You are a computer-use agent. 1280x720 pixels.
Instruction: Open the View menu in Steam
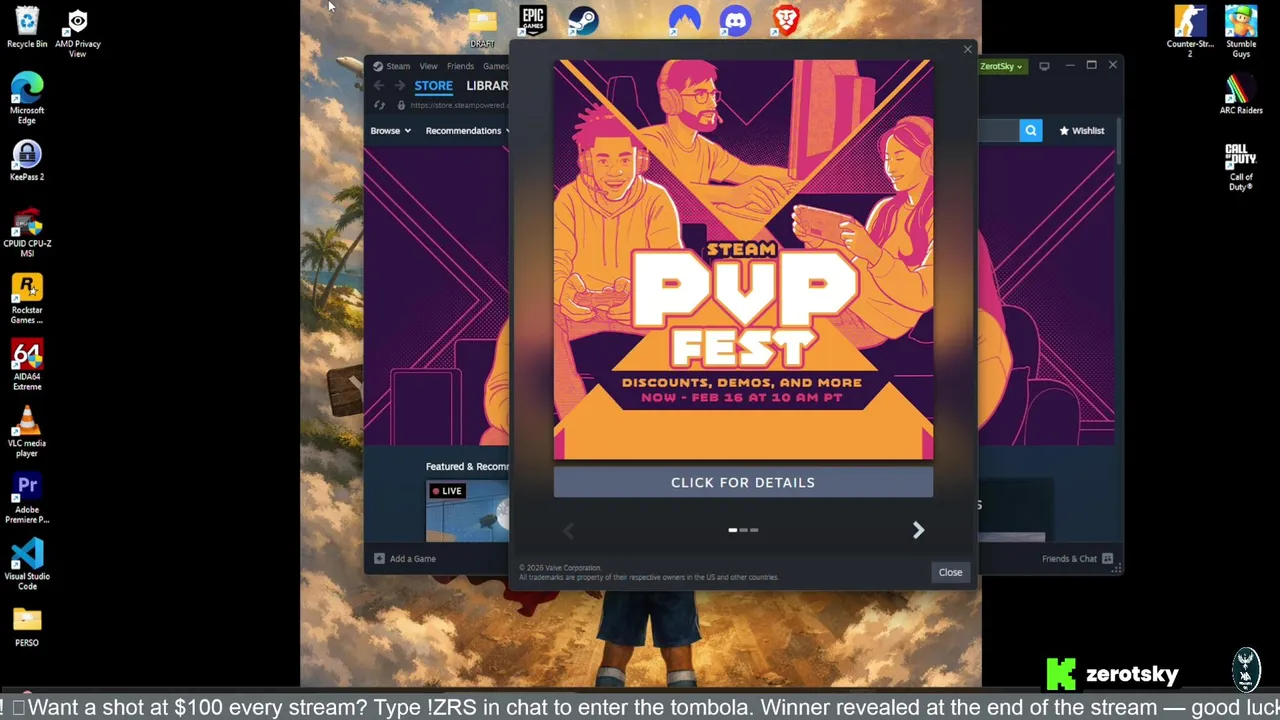(428, 66)
